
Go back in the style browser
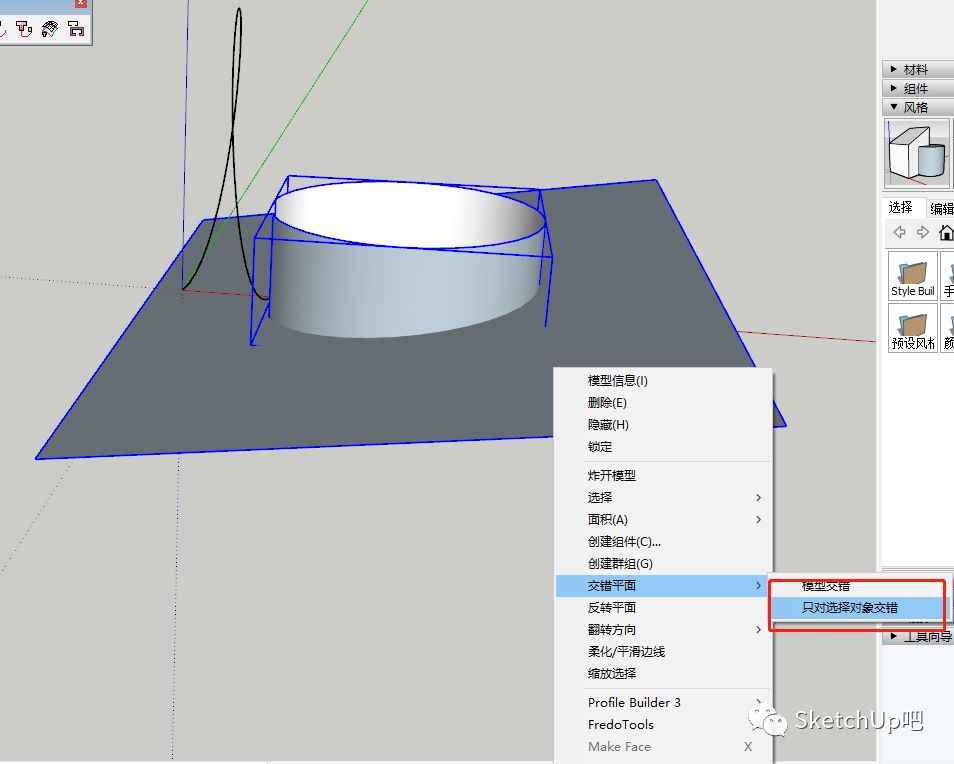(899, 232)
